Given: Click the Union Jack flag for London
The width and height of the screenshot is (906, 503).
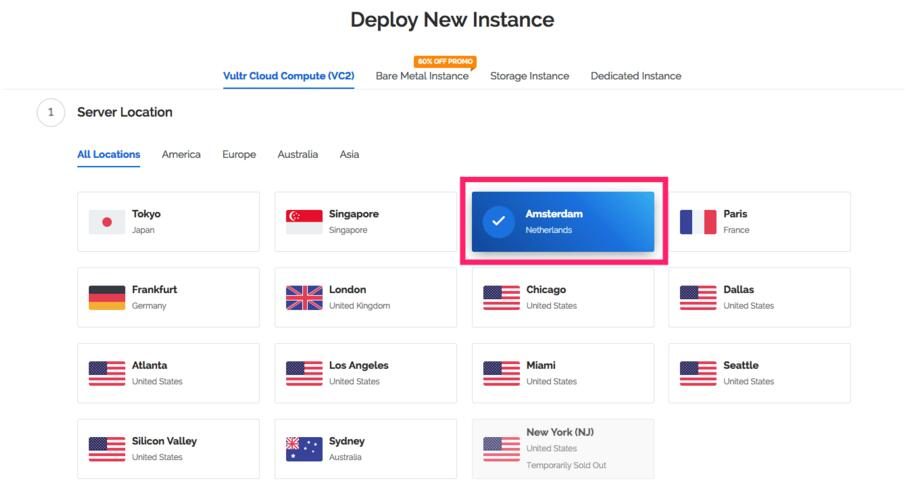Looking at the screenshot, I should tap(304, 298).
